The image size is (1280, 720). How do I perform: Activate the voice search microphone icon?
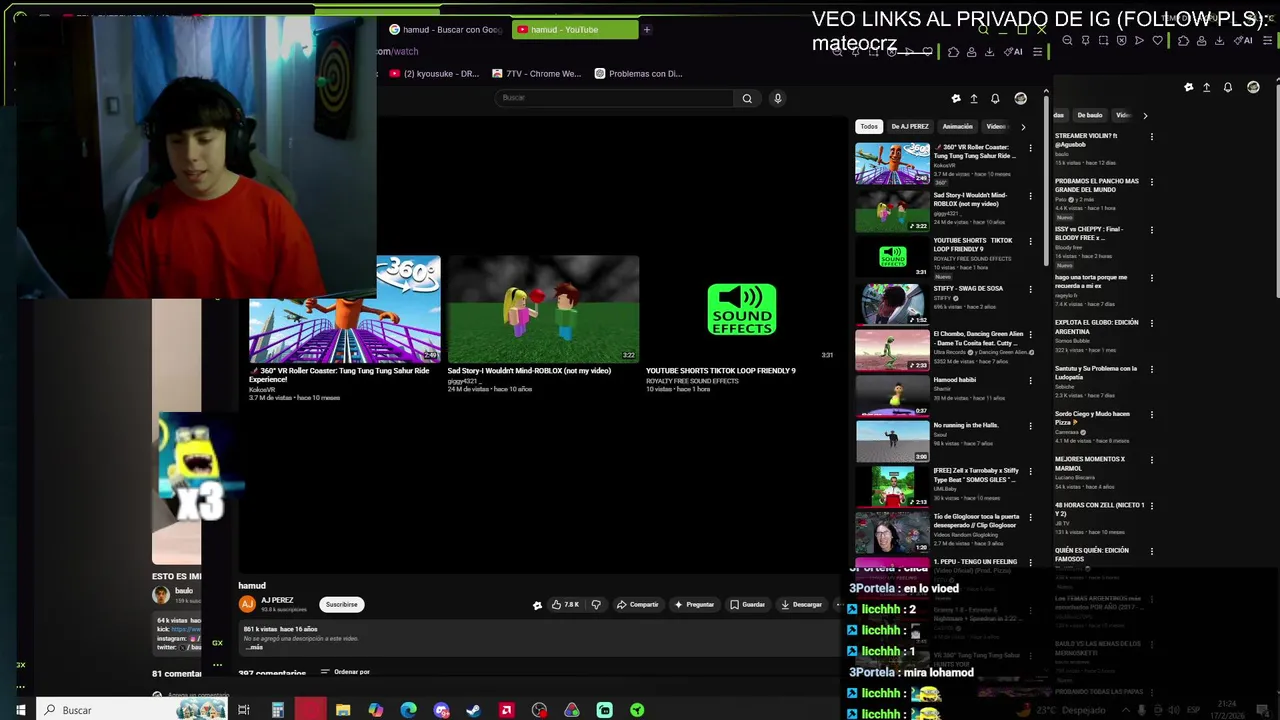tap(777, 98)
